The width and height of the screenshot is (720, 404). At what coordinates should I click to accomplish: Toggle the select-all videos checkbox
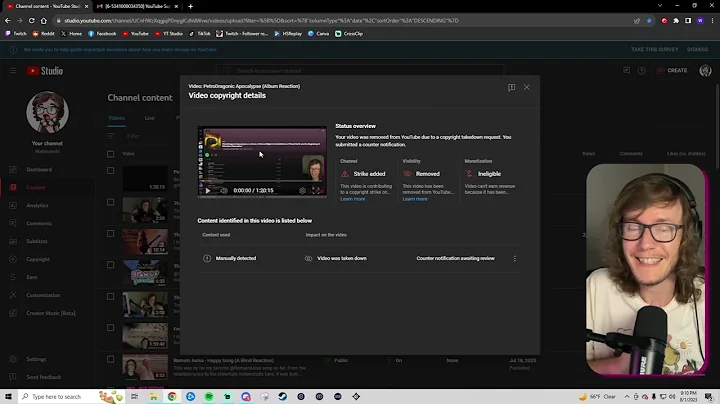pyautogui.click(x=111, y=154)
